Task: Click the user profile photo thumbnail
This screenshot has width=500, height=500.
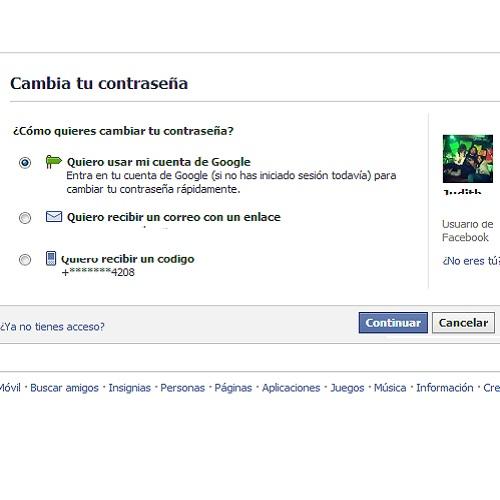Action: pyautogui.click(x=468, y=159)
